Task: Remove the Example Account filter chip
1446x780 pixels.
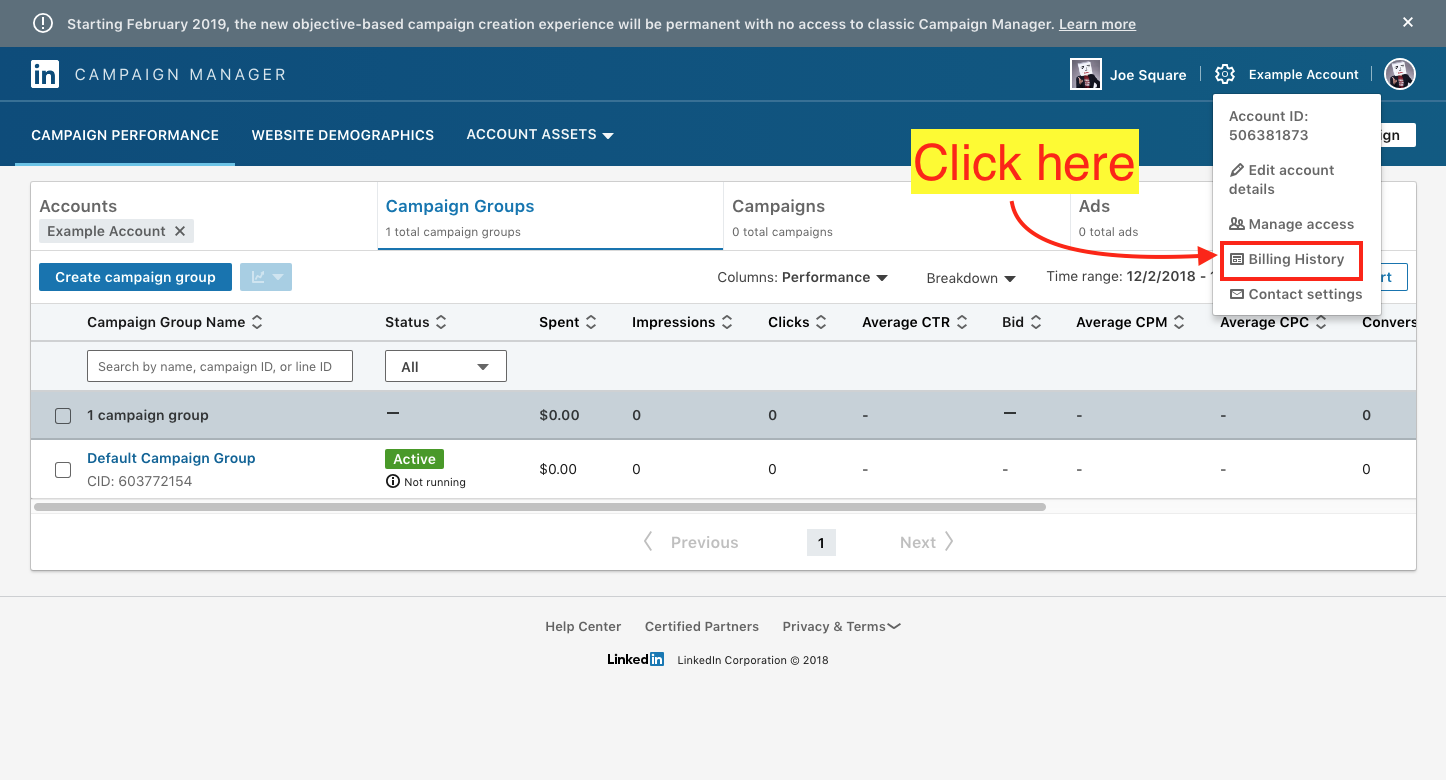Action: pos(180,231)
